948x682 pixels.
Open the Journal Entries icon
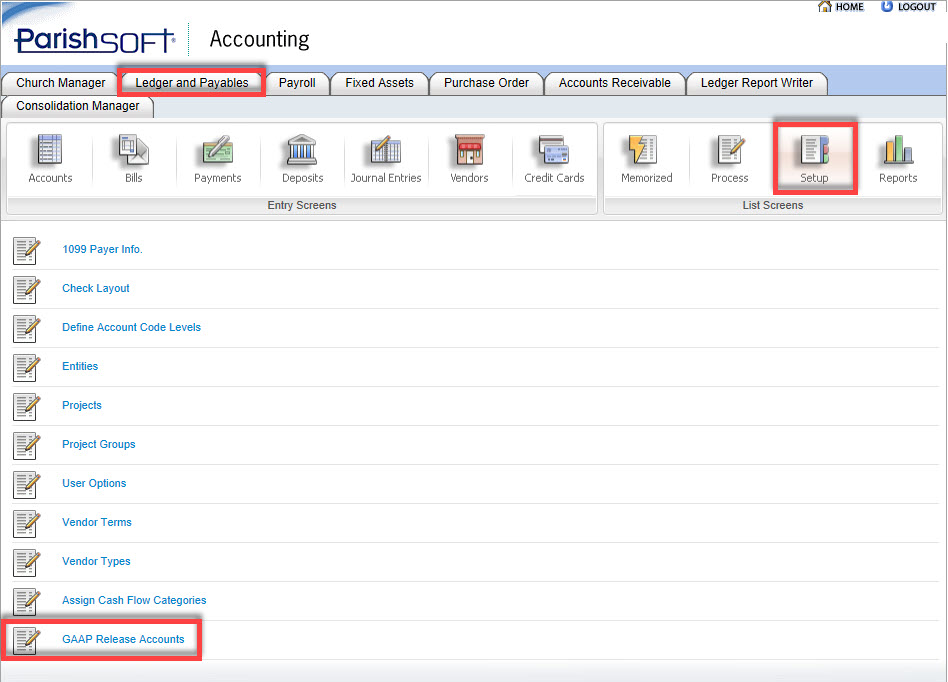coord(386,150)
